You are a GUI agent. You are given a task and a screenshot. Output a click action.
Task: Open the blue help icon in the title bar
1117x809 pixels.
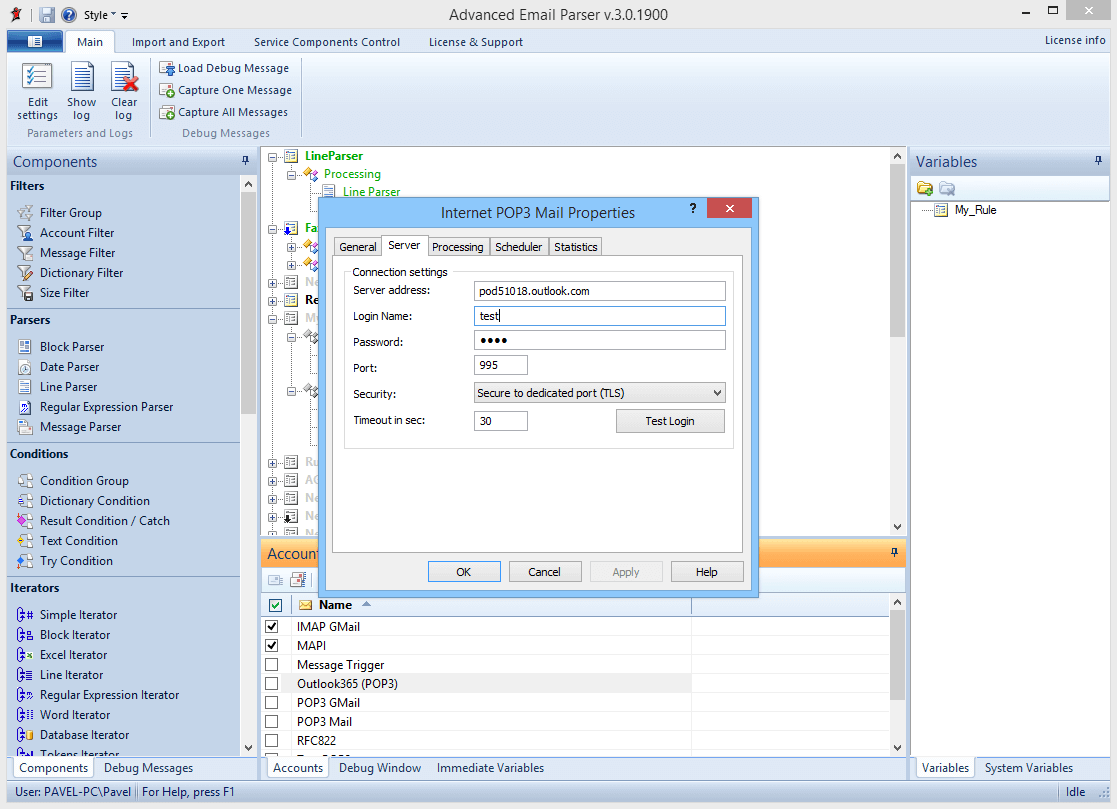point(69,15)
